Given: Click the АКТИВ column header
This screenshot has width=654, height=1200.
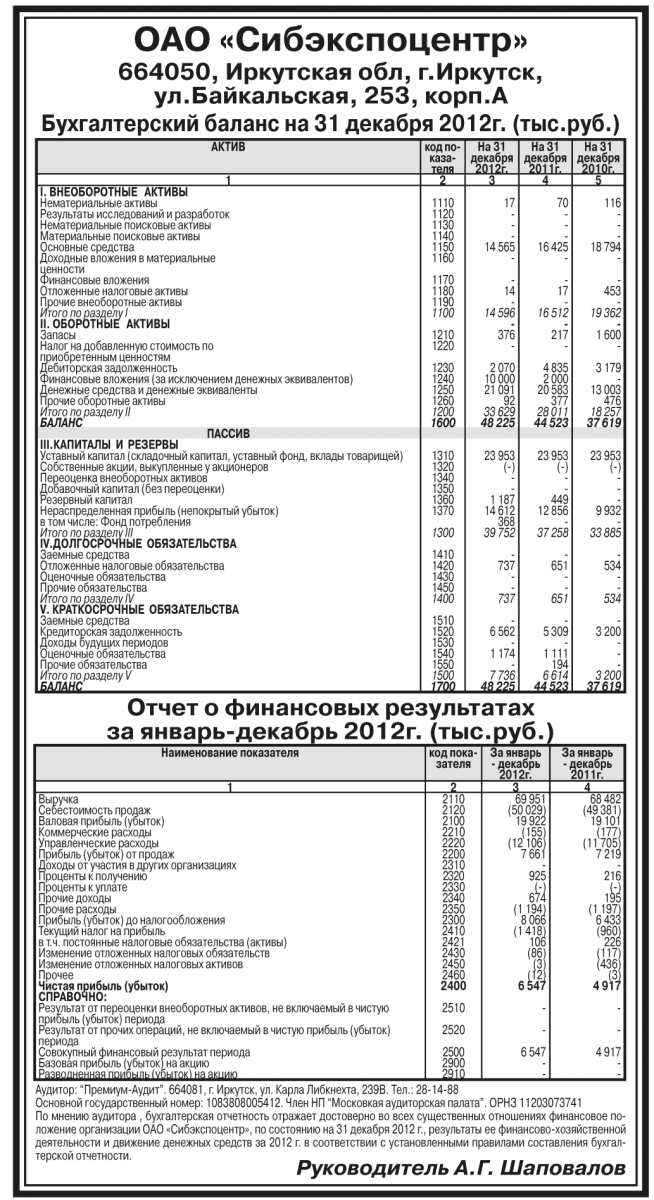Looking at the screenshot, I should (227, 147).
